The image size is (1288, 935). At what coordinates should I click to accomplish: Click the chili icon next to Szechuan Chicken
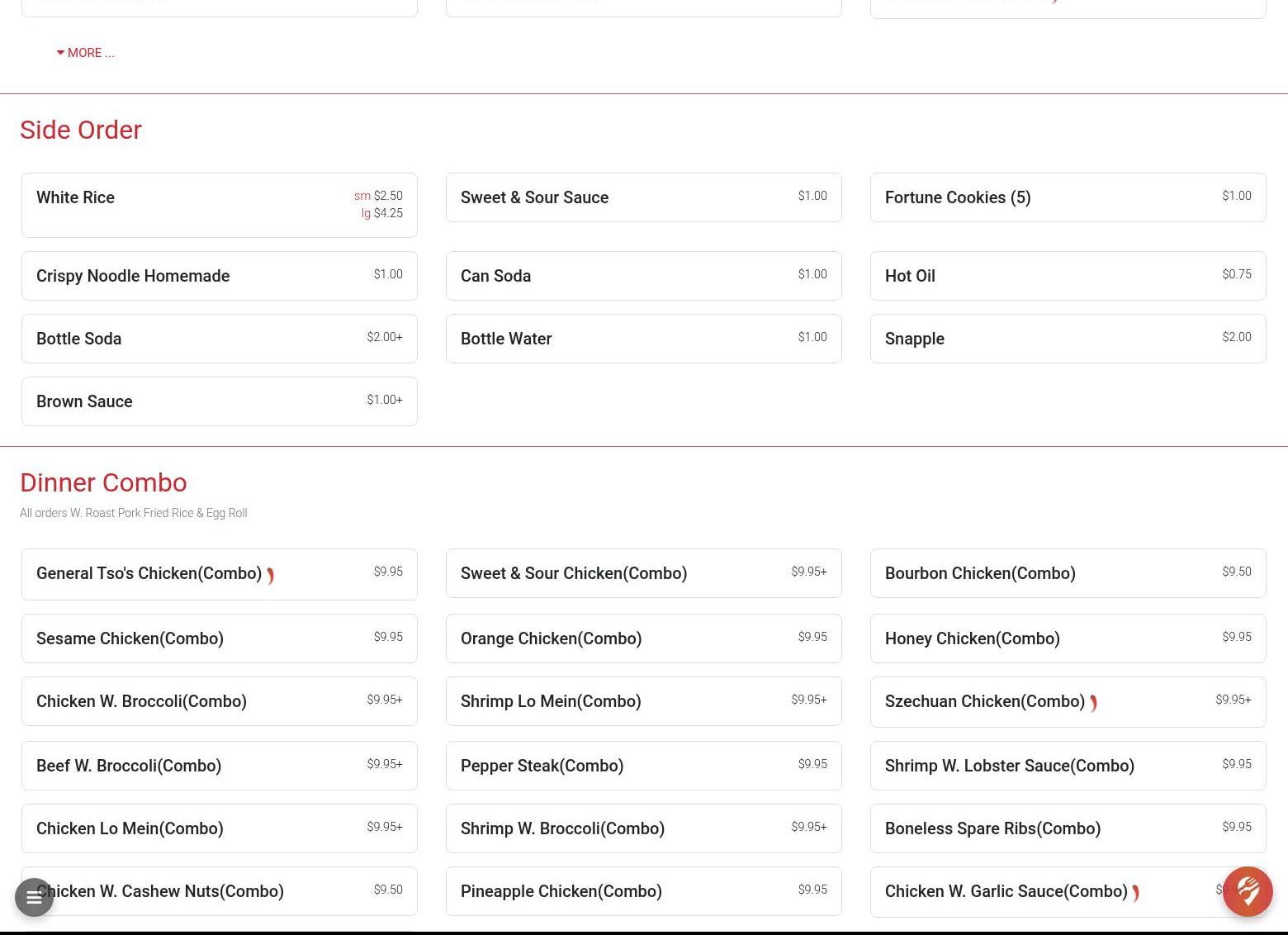tap(1093, 703)
